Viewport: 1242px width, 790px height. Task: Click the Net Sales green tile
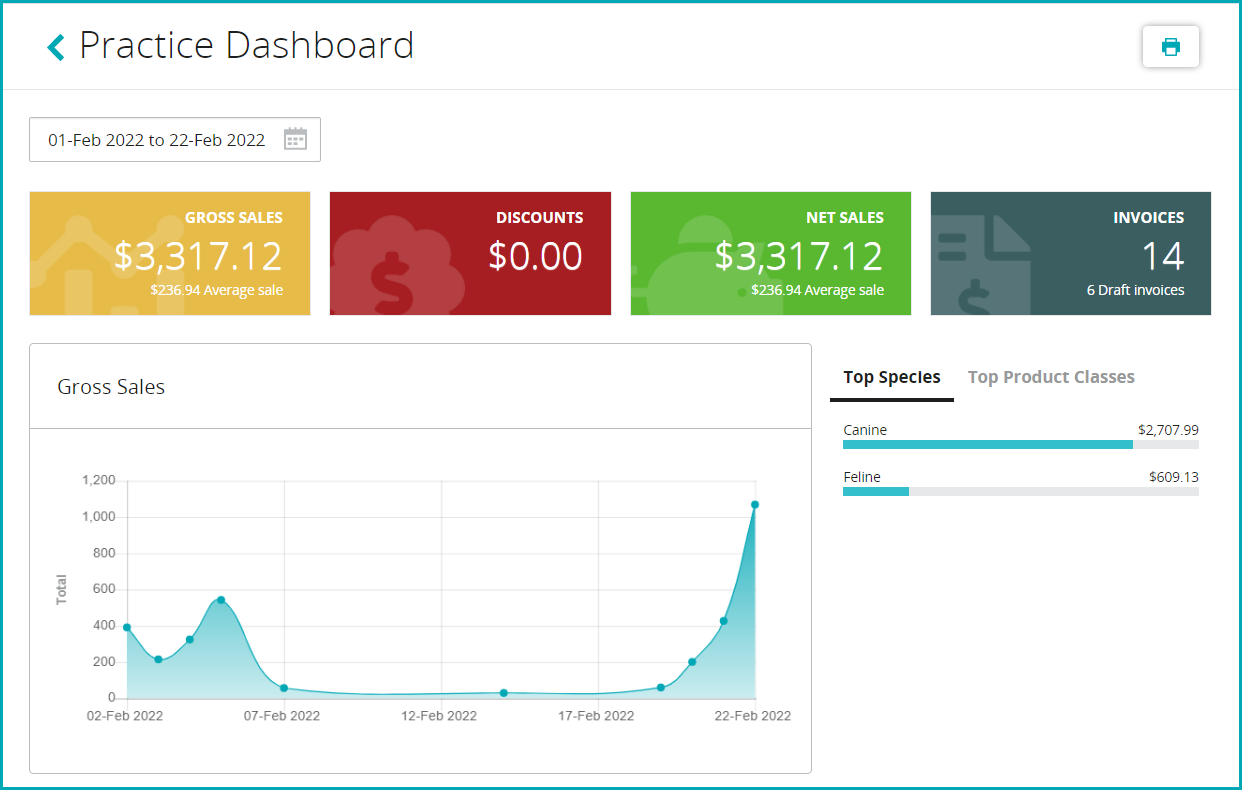770,254
